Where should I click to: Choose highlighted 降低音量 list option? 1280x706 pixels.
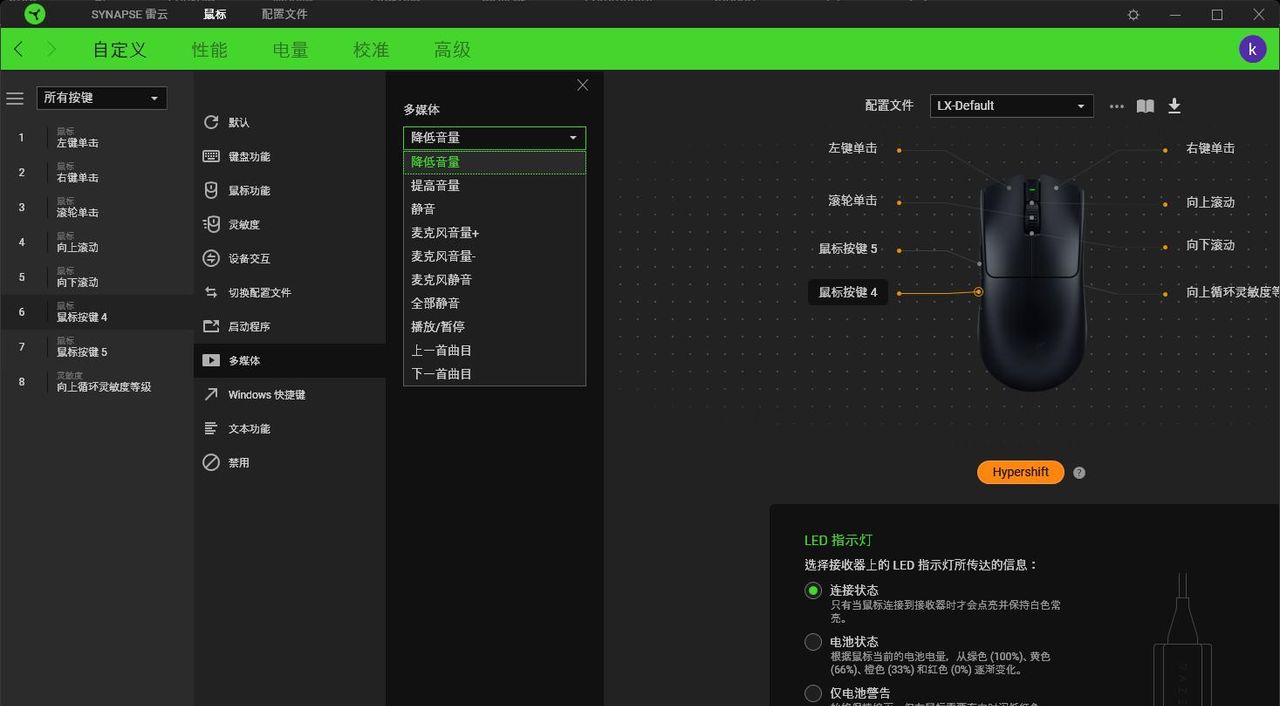[x=494, y=162]
